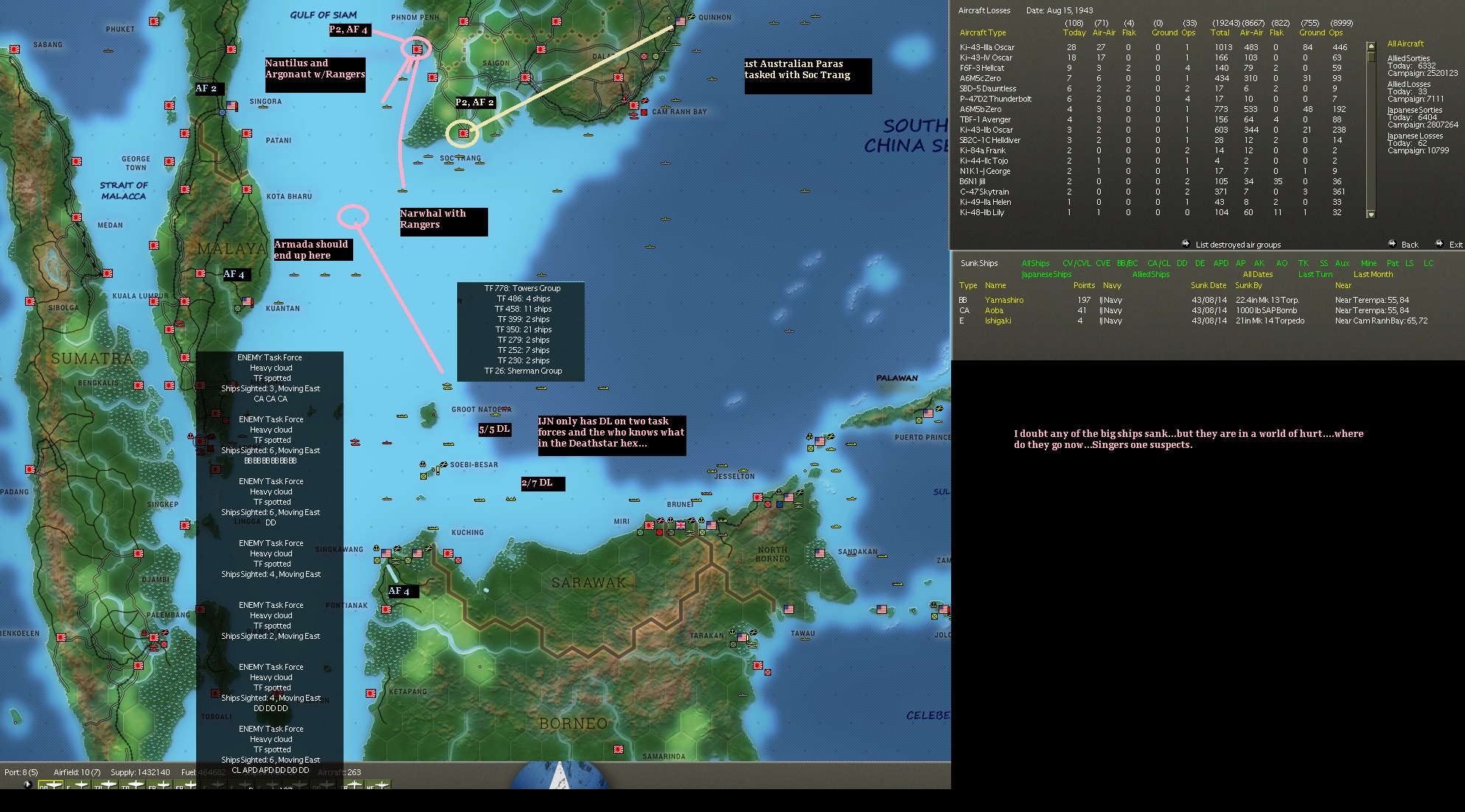Click the US flag base at Tawau
Viewport: 1465px width, 812px height.
(x=789, y=609)
